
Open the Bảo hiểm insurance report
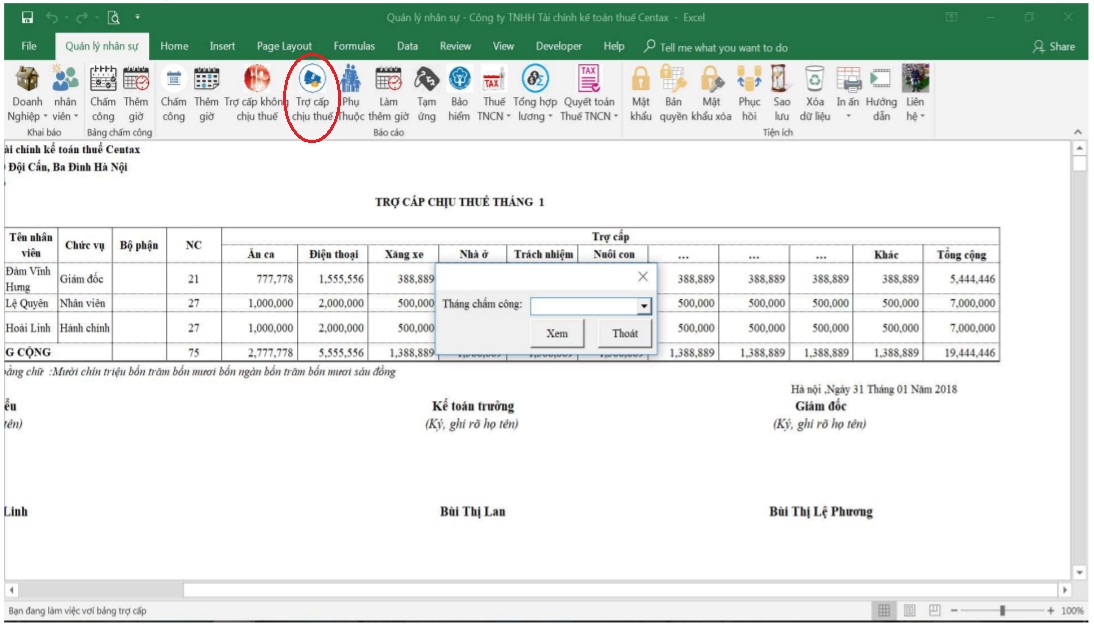click(459, 80)
